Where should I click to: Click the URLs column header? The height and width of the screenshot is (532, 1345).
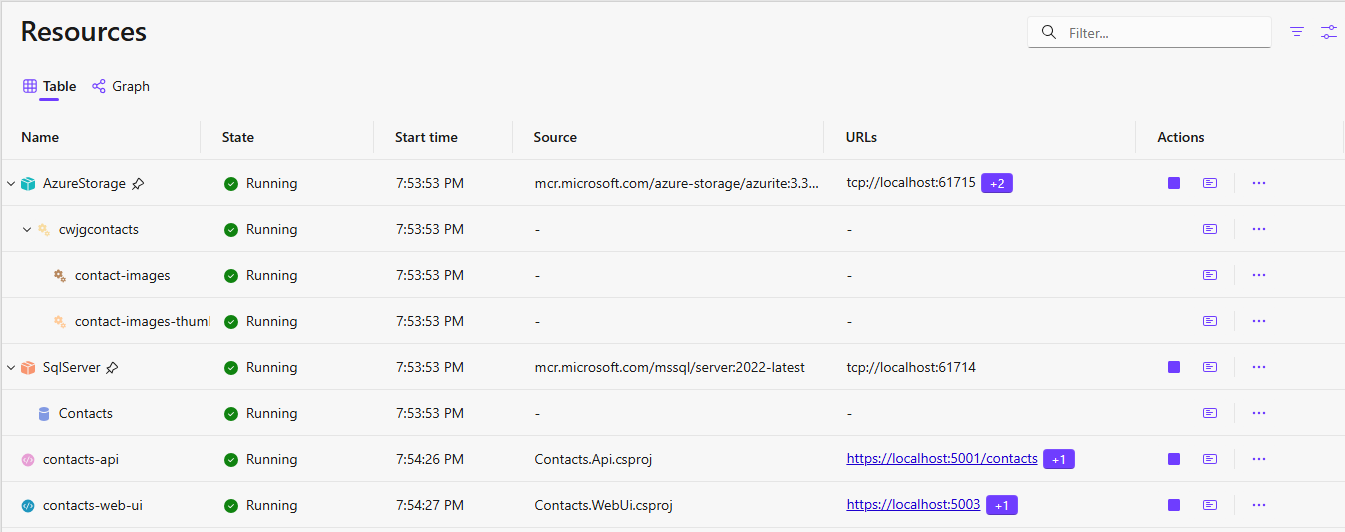coord(861,137)
